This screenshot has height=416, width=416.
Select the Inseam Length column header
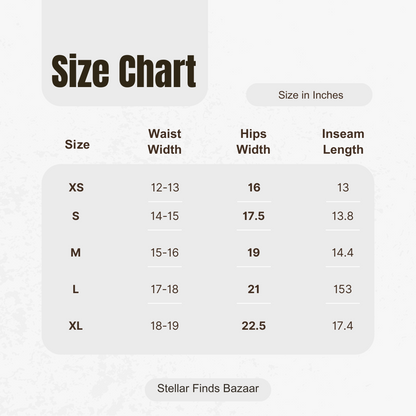[x=343, y=142]
